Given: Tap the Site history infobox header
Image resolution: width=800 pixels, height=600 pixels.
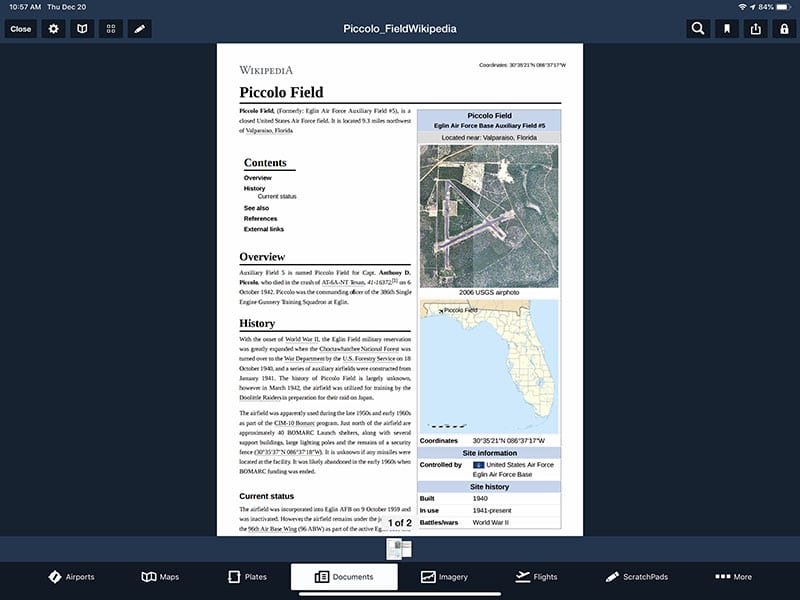Looking at the screenshot, I should tap(489, 487).
